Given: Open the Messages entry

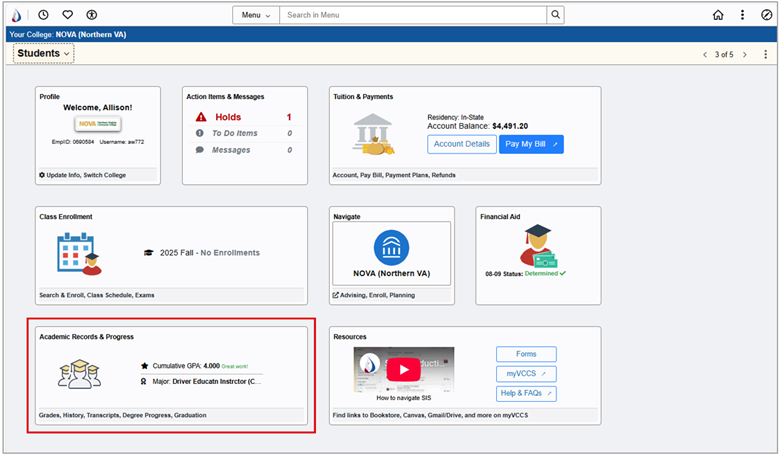Looking at the screenshot, I should (x=230, y=150).
